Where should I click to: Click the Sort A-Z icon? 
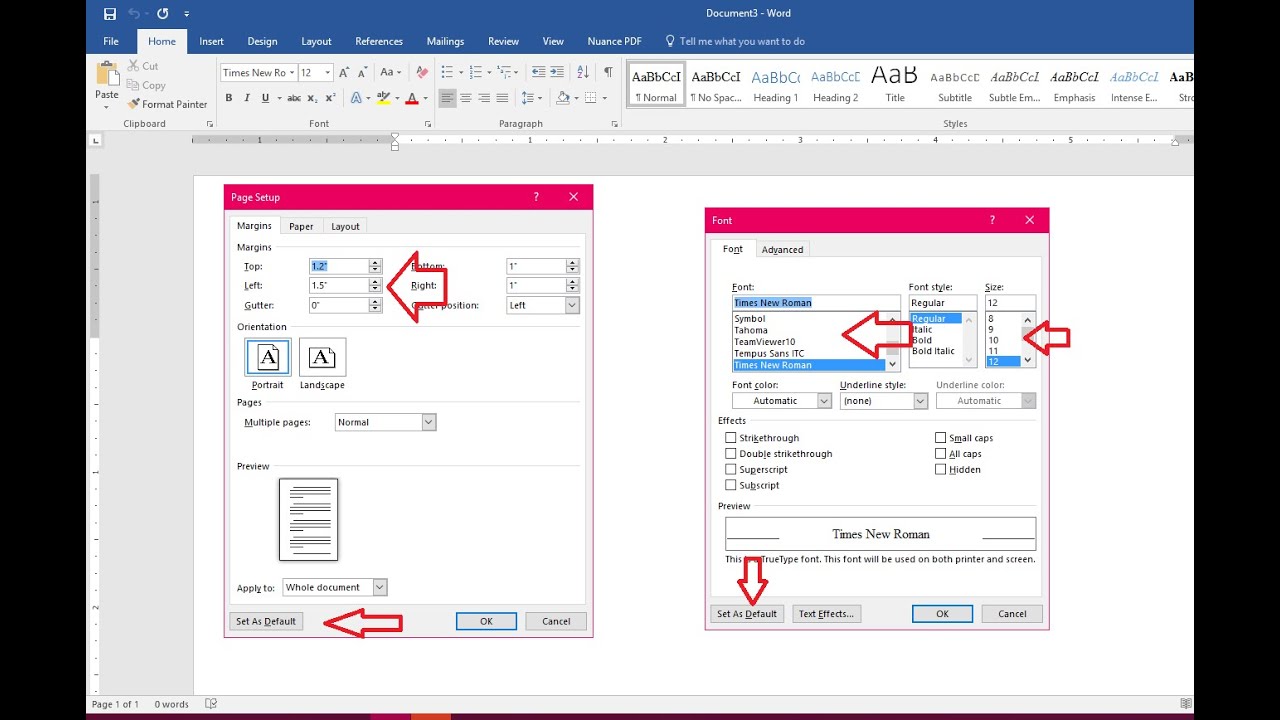click(583, 72)
